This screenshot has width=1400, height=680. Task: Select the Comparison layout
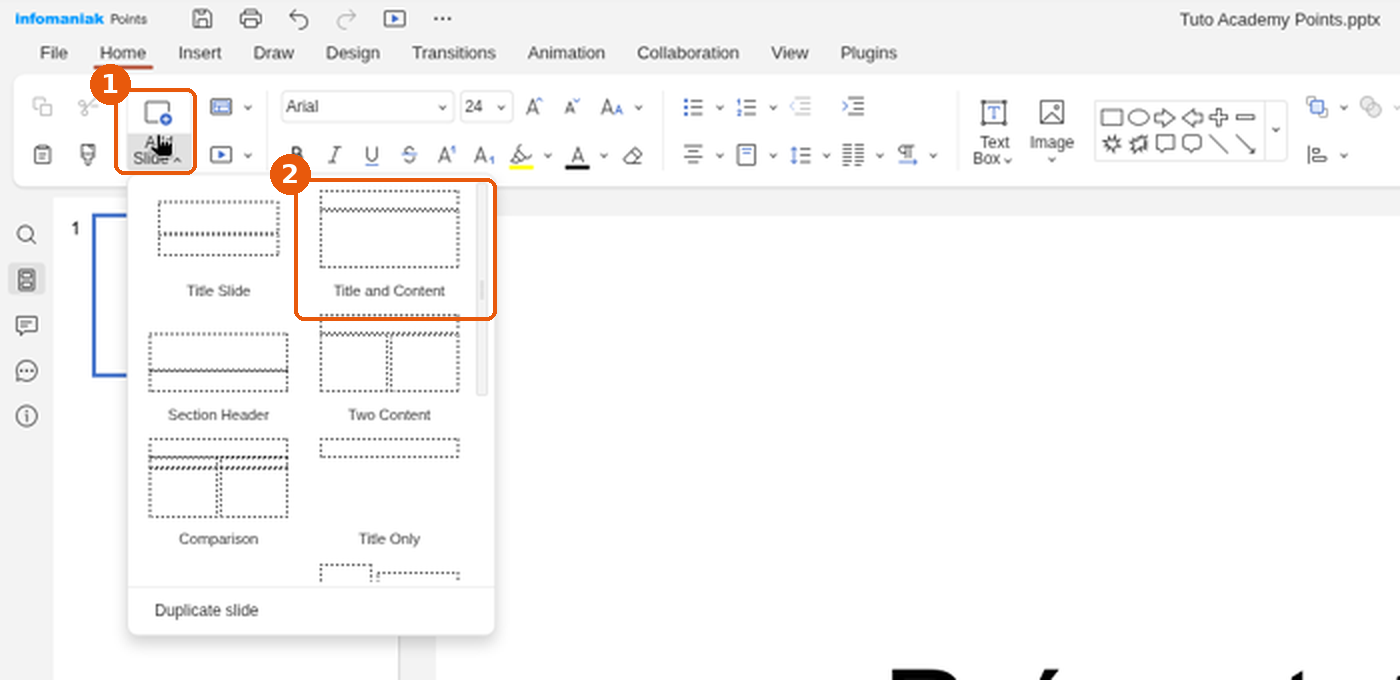[218, 492]
